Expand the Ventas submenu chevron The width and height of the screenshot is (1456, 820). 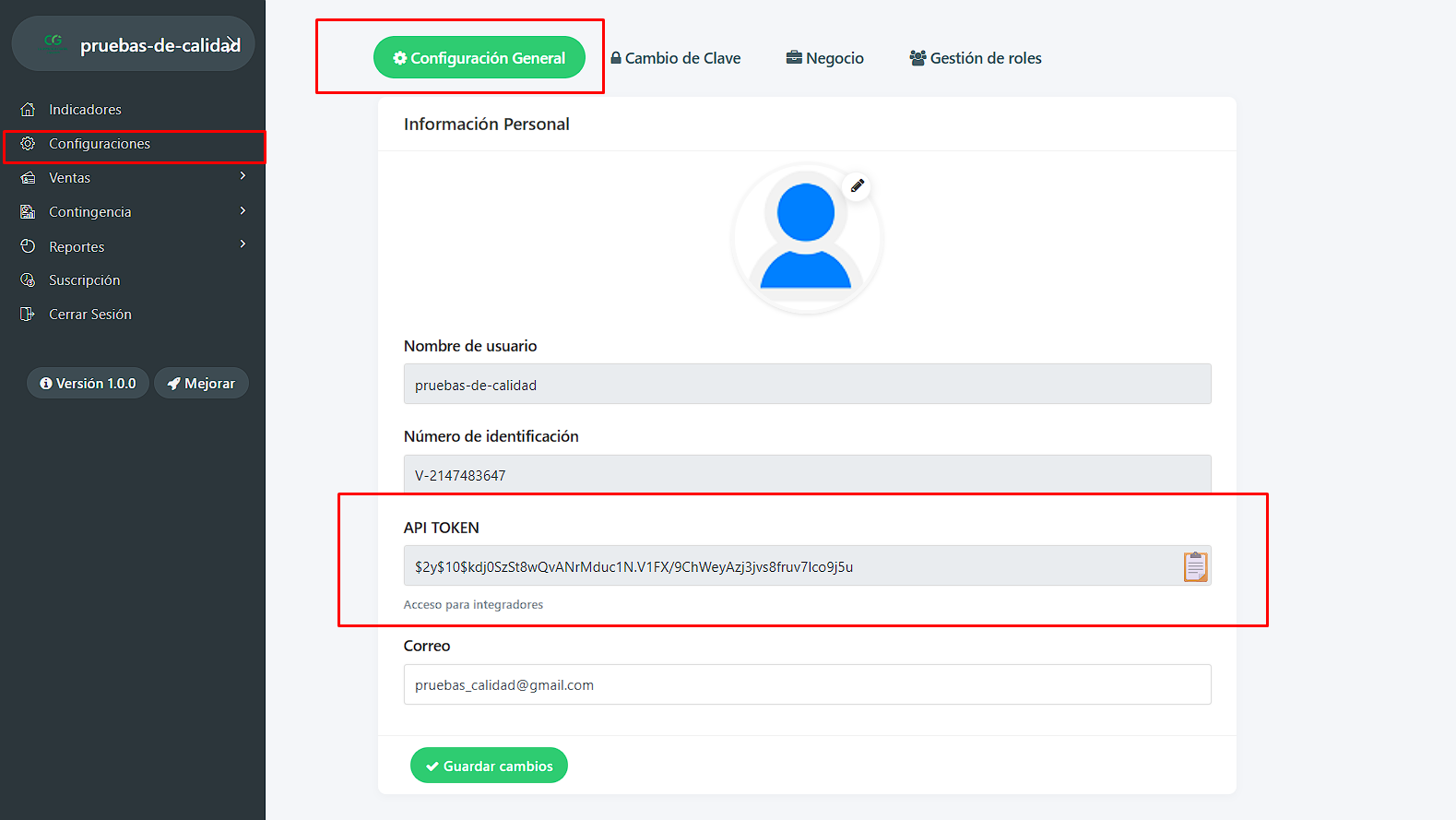[x=243, y=176]
